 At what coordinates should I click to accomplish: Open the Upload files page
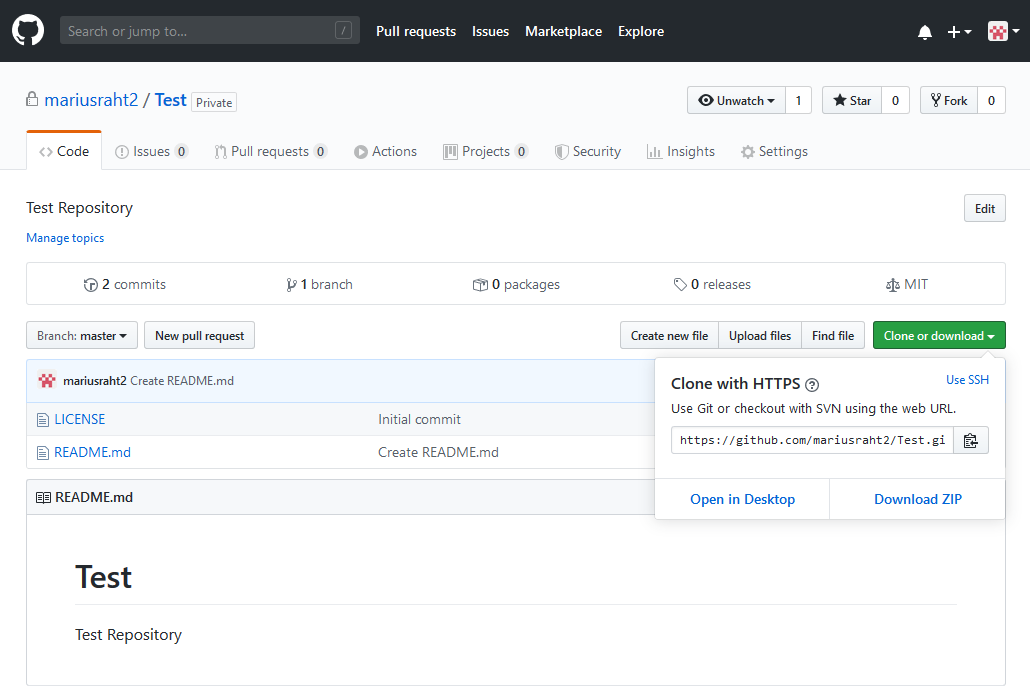tap(760, 335)
